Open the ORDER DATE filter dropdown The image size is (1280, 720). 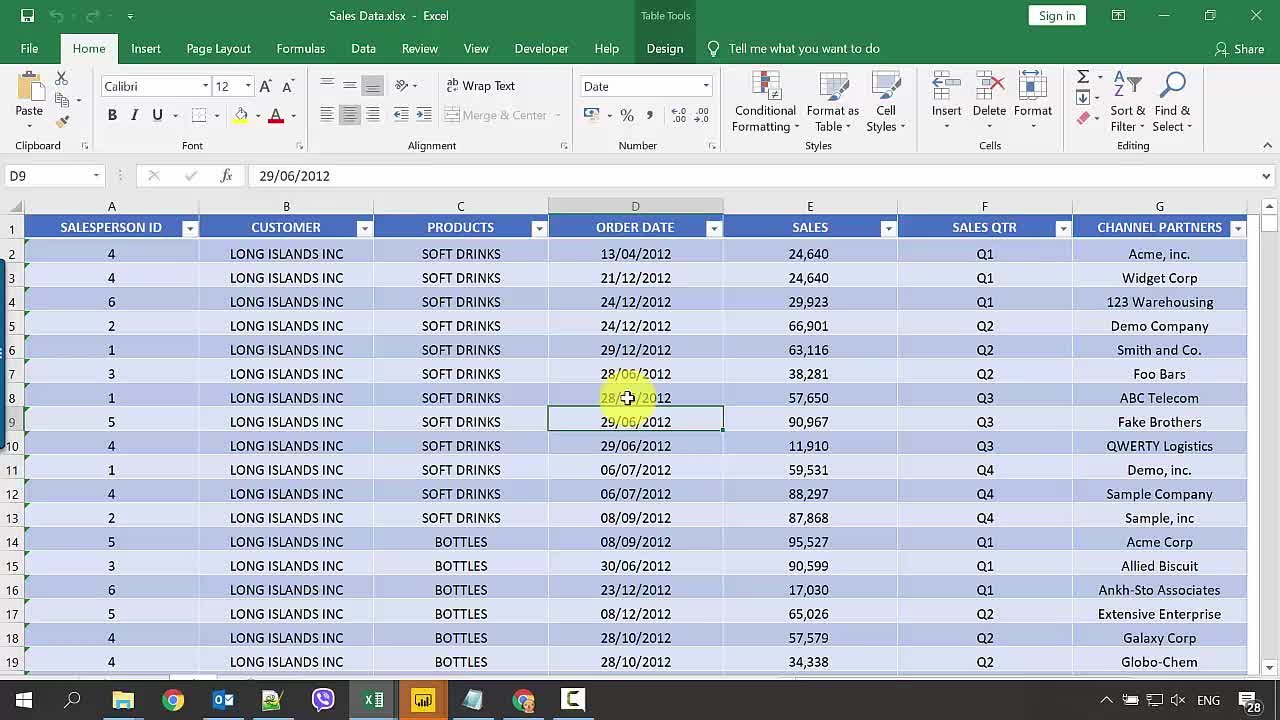(x=713, y=228)
